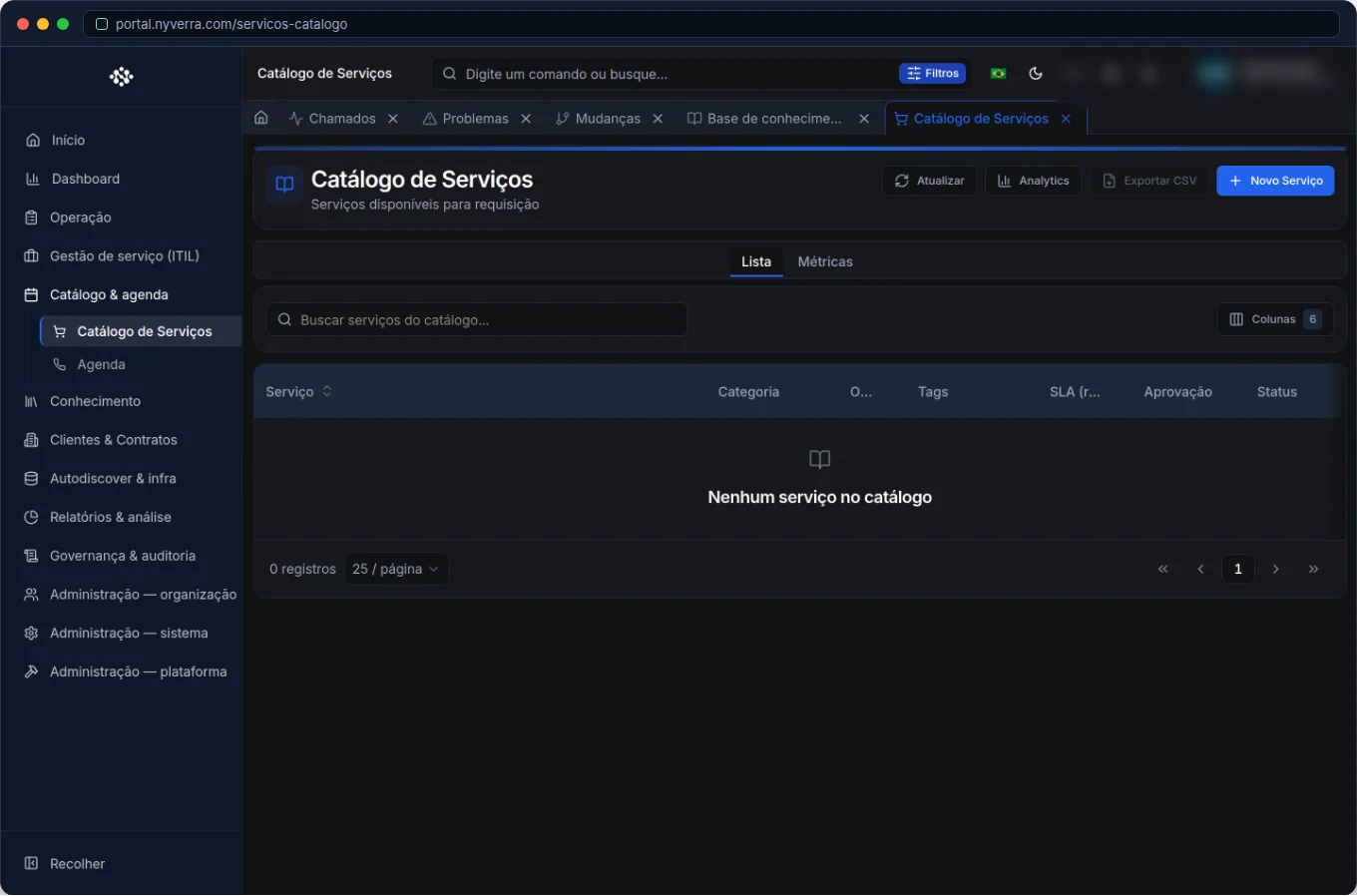Switch to the Base de conhecimento tab
Image resolution: width=1357 pixels, height=896 pixels.
tap(764, 119)
